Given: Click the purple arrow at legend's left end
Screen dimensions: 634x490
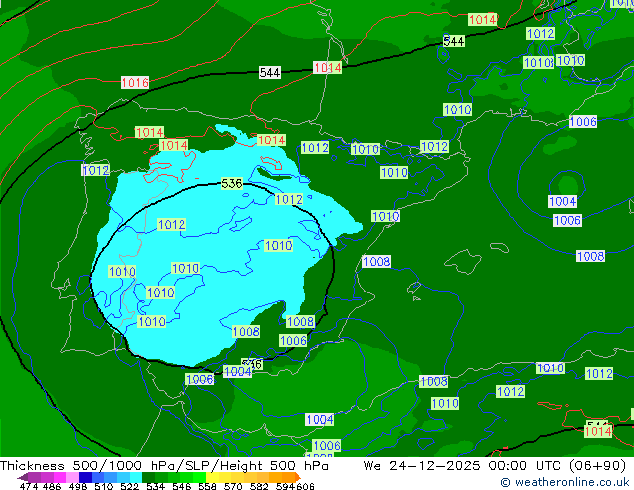Looking at the screenshot, I should pos(22,478).
